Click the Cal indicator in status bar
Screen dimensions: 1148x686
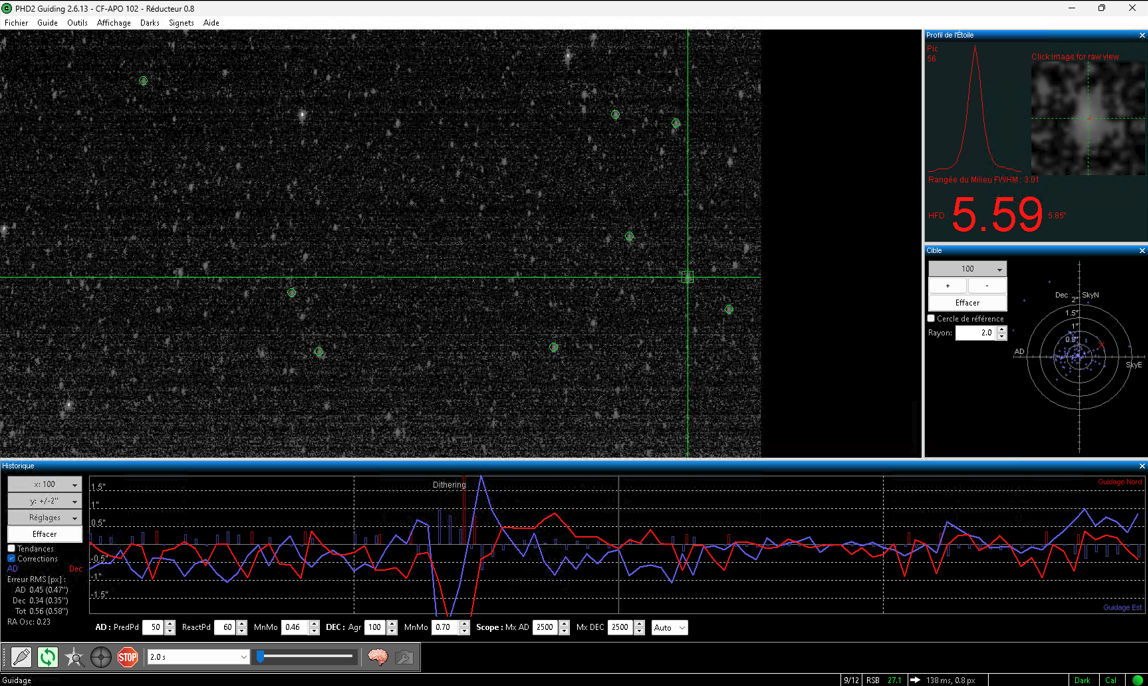click(1111, 680)
